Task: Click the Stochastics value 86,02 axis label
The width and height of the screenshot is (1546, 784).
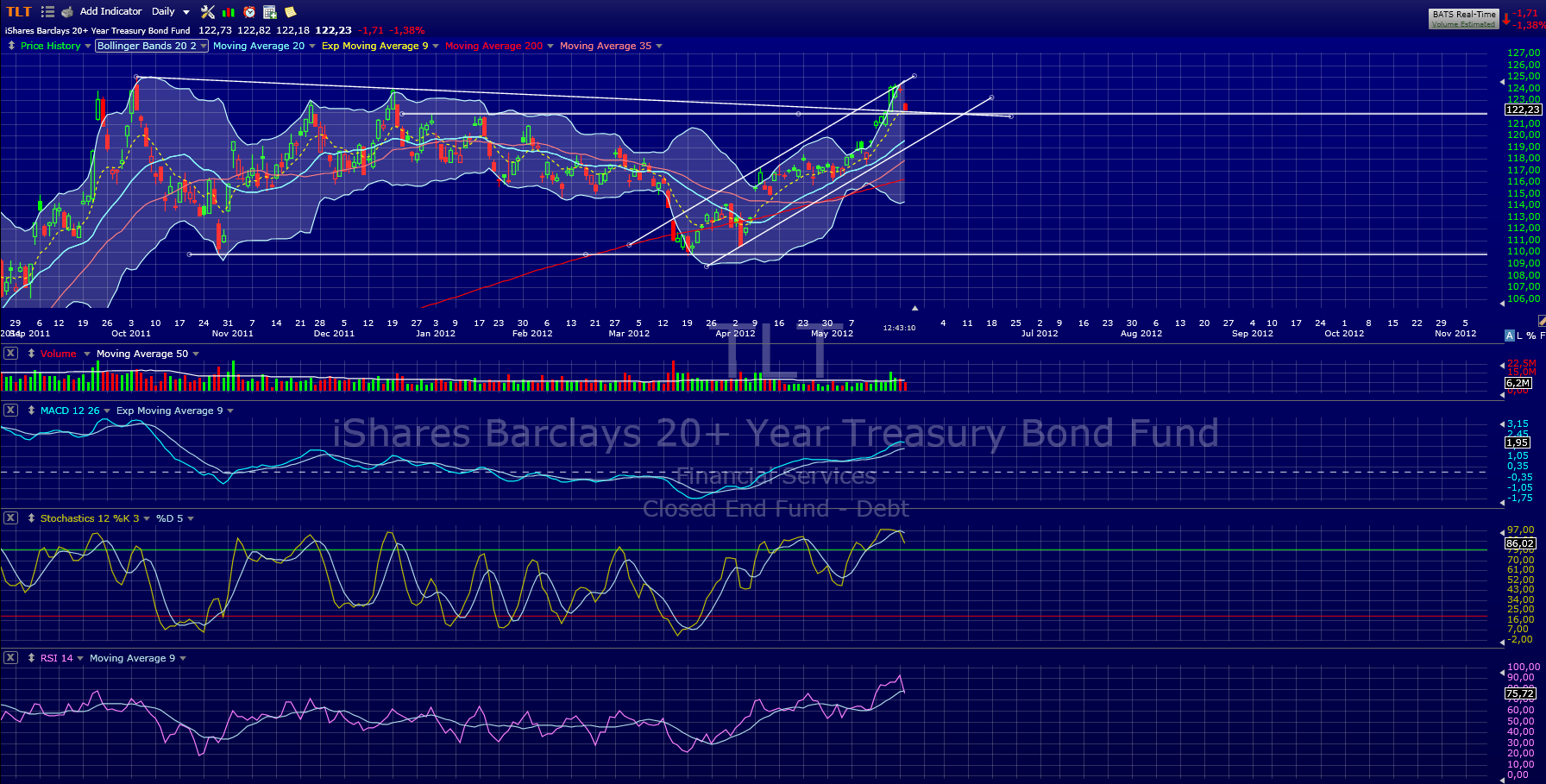Action: point(1521,543)
